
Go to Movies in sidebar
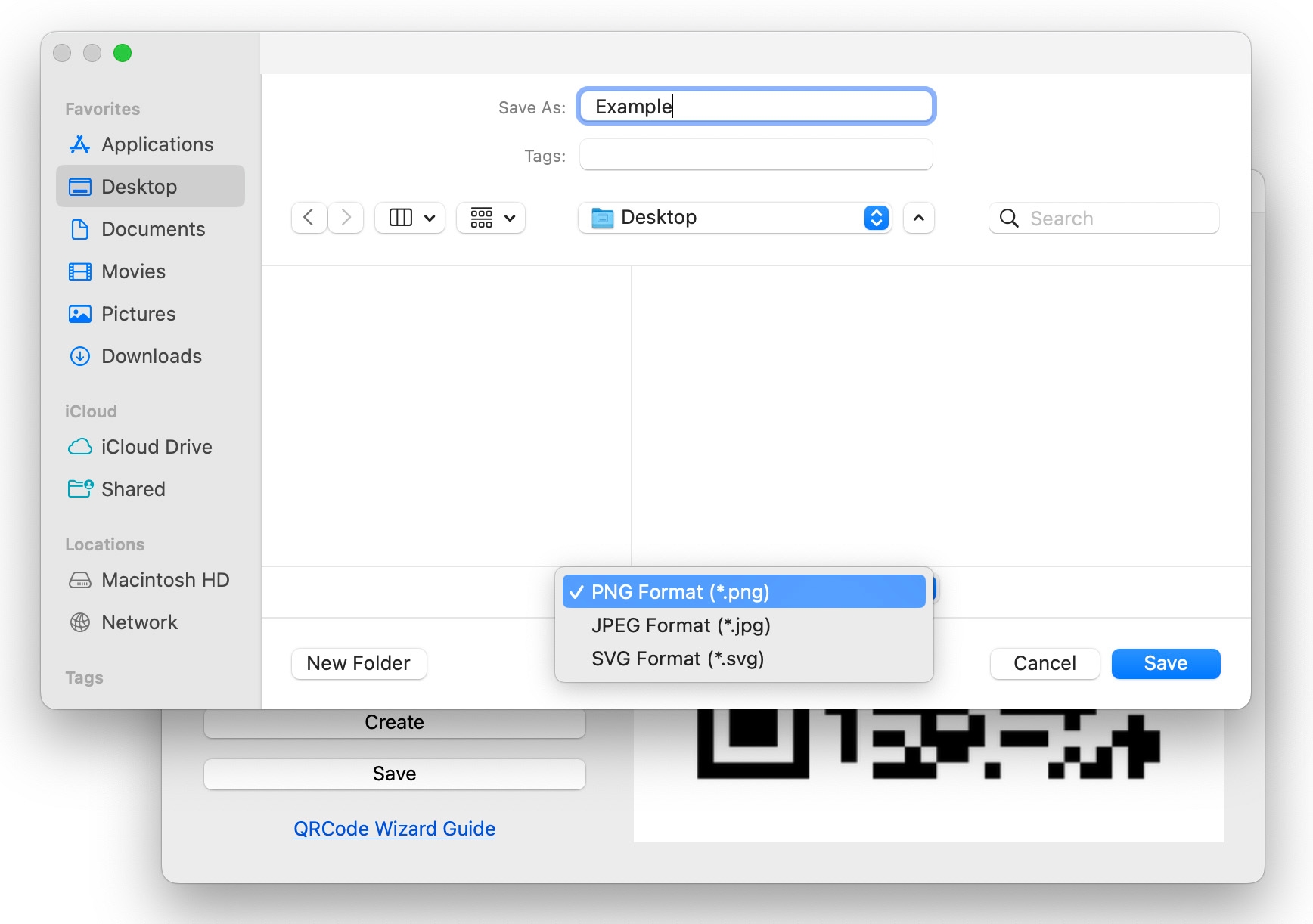point(150,271)
